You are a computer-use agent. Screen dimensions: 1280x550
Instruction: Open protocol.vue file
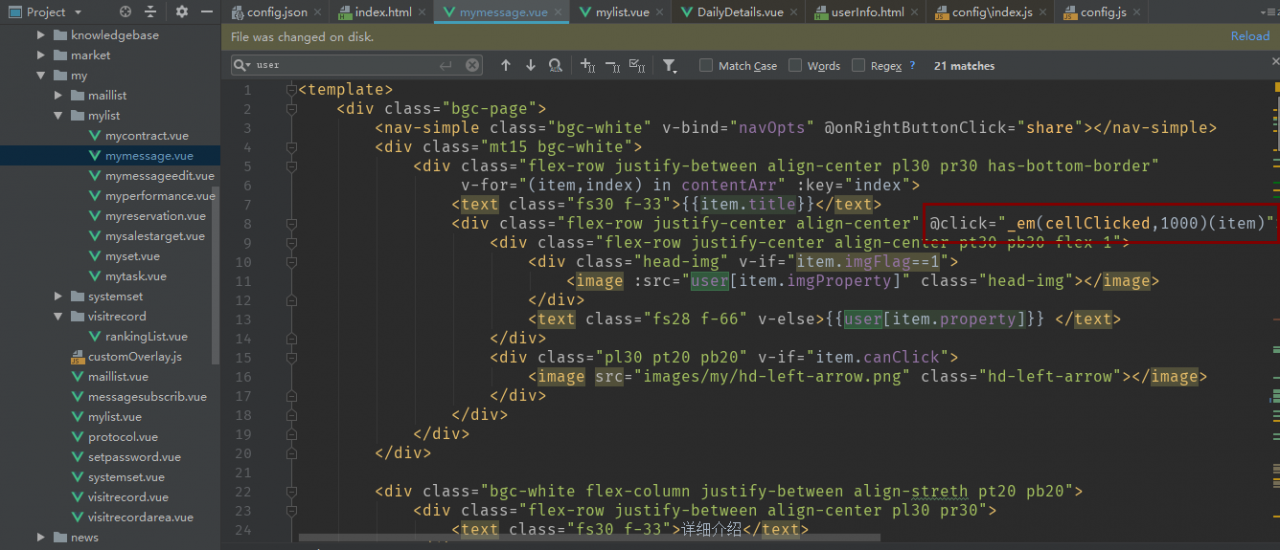(x=122, y=437)
